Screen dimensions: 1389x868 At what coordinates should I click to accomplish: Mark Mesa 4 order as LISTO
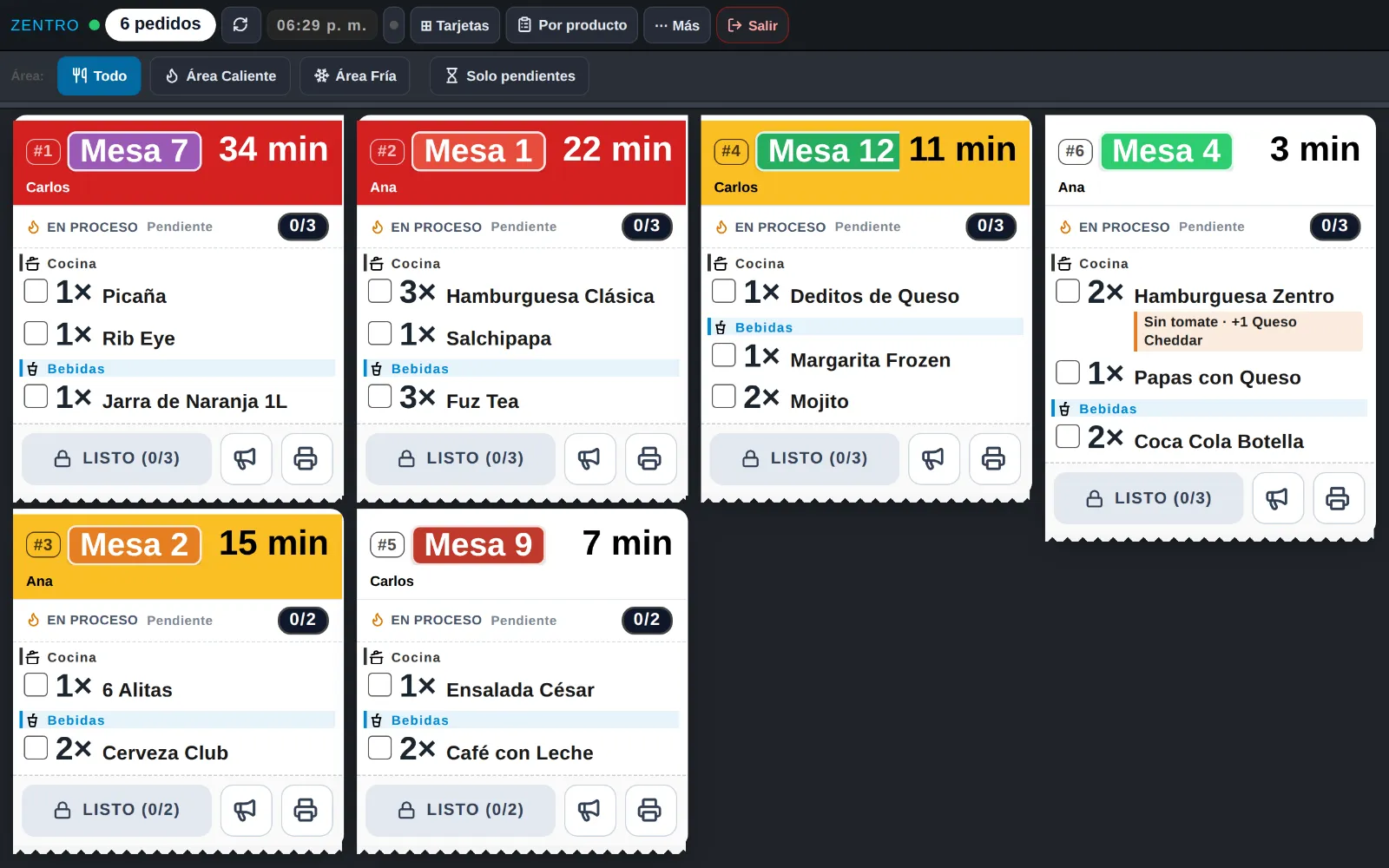[1149, 498]
